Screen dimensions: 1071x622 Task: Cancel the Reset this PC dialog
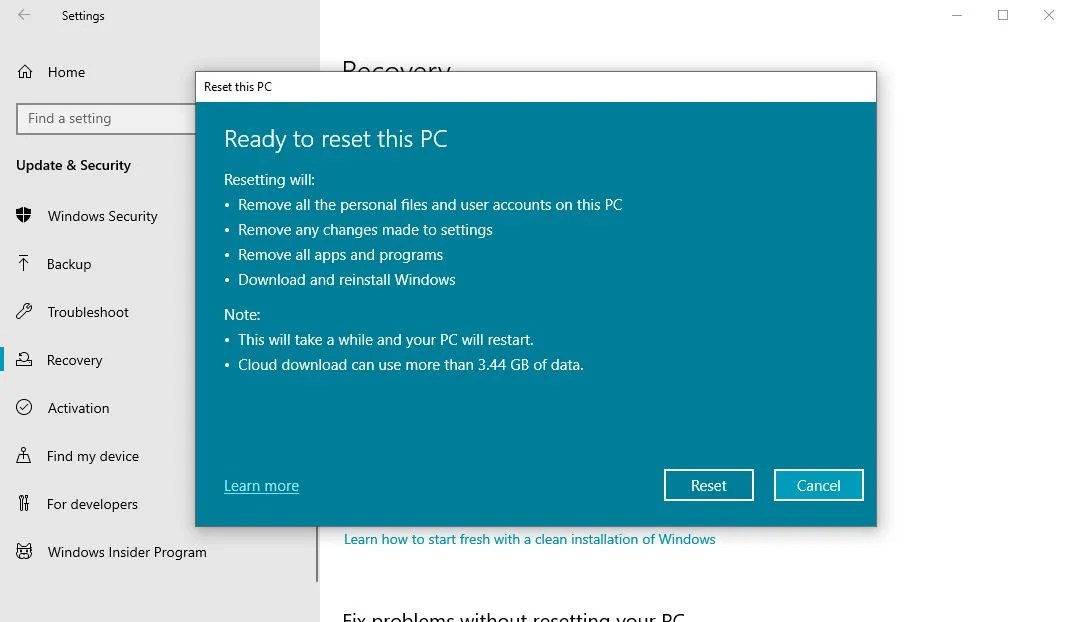point(818,485)
